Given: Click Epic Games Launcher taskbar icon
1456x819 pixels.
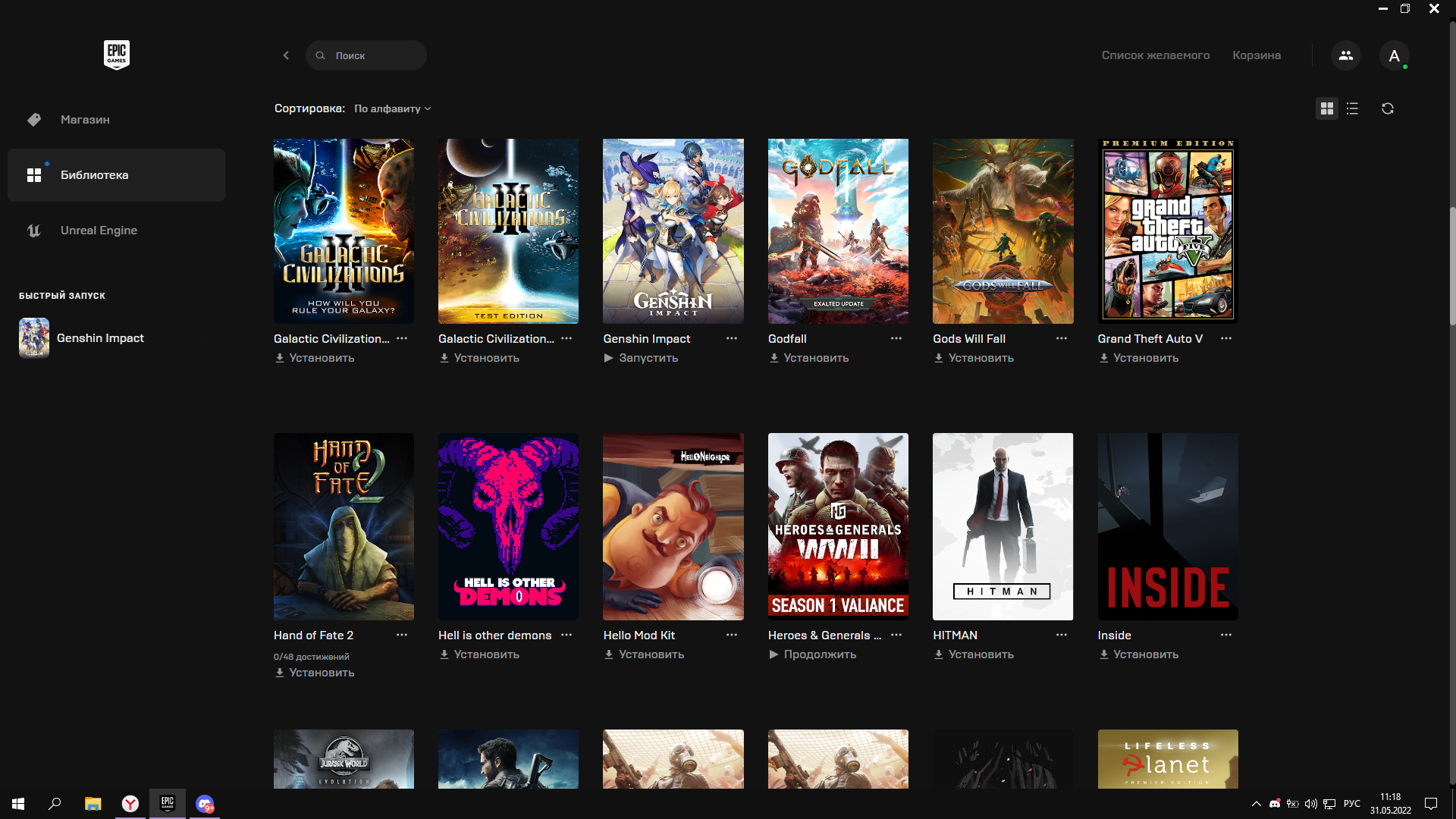Looking at the screenshot, I should coord(168,804).
